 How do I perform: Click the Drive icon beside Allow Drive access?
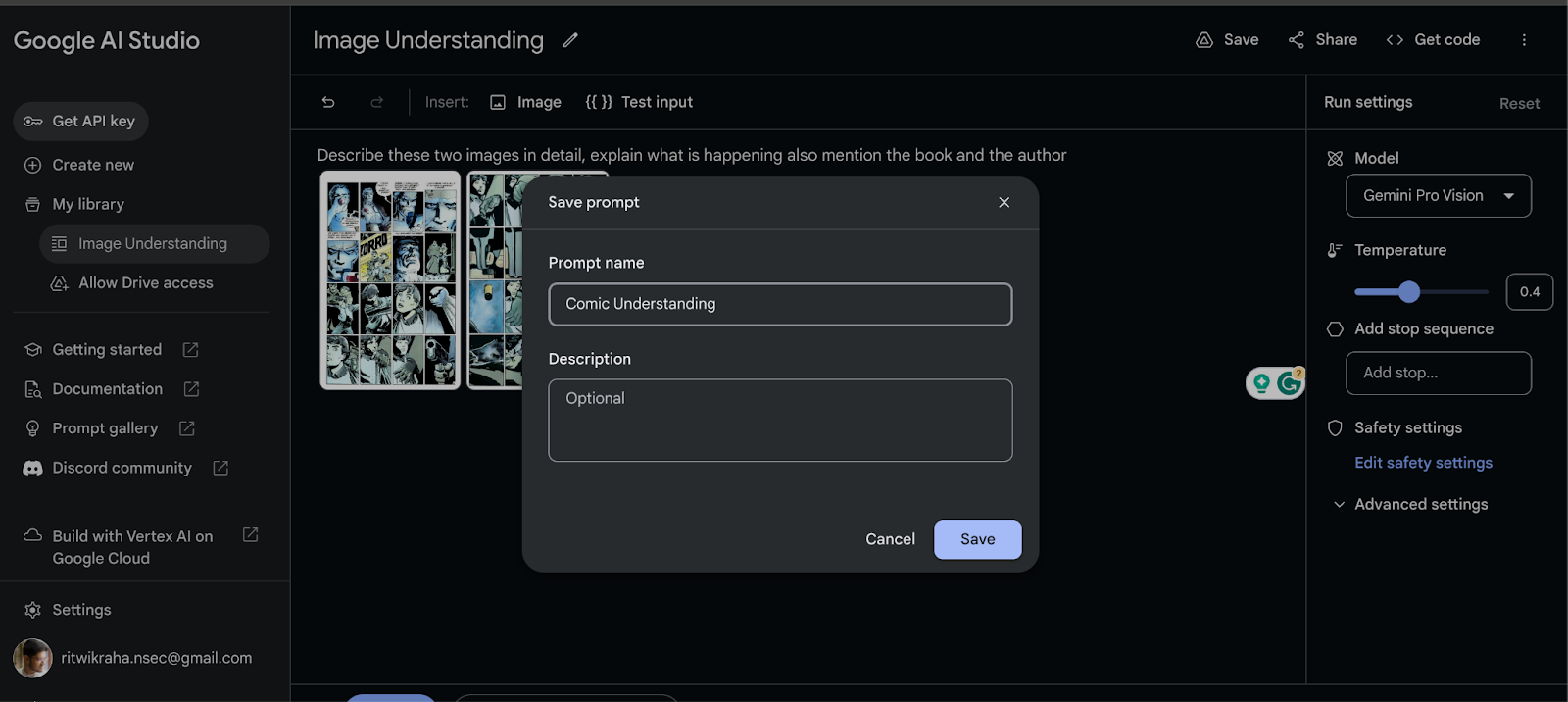[59, 283]
